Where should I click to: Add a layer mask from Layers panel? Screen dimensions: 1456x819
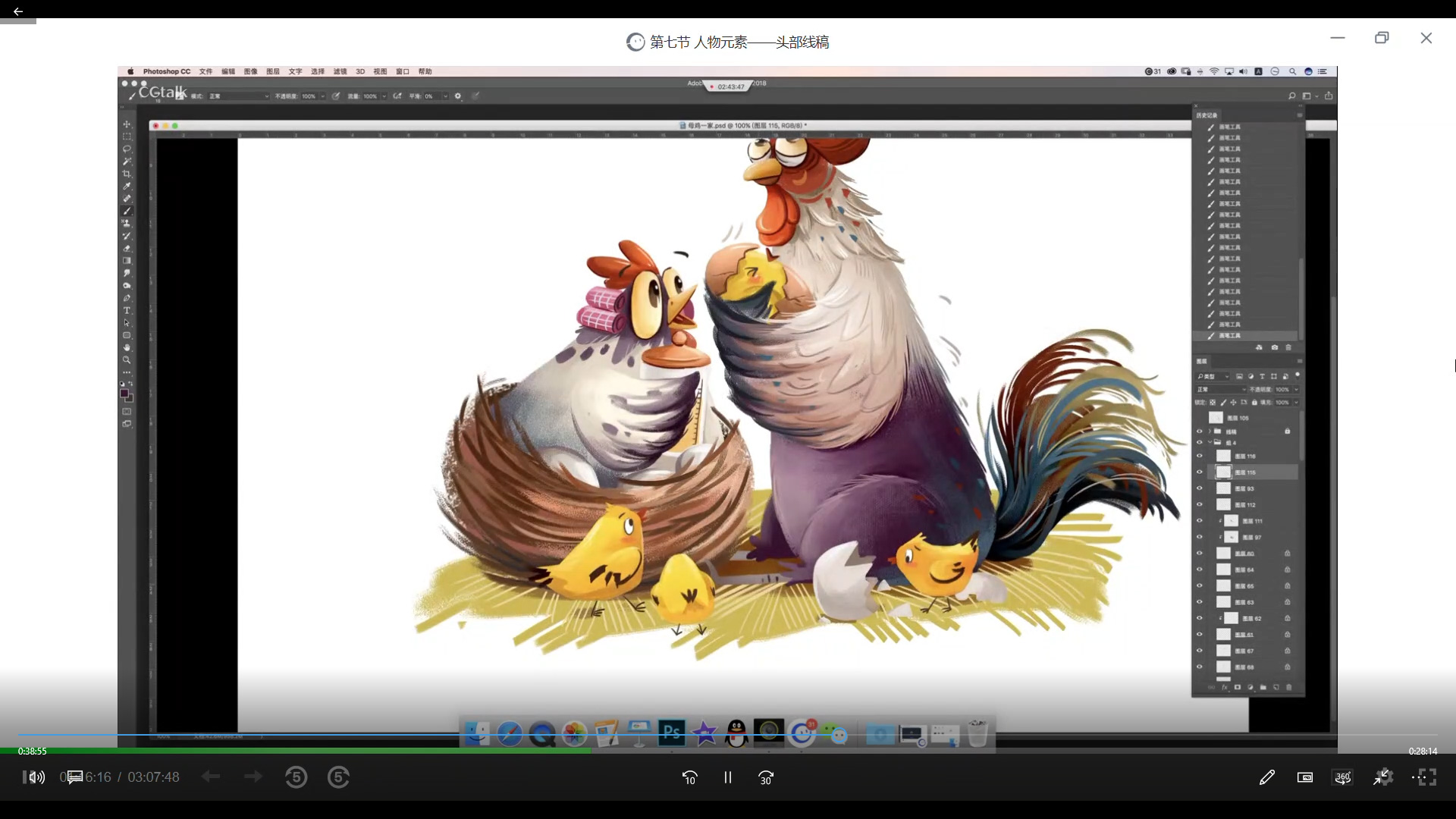click(x=1238, y=687)
